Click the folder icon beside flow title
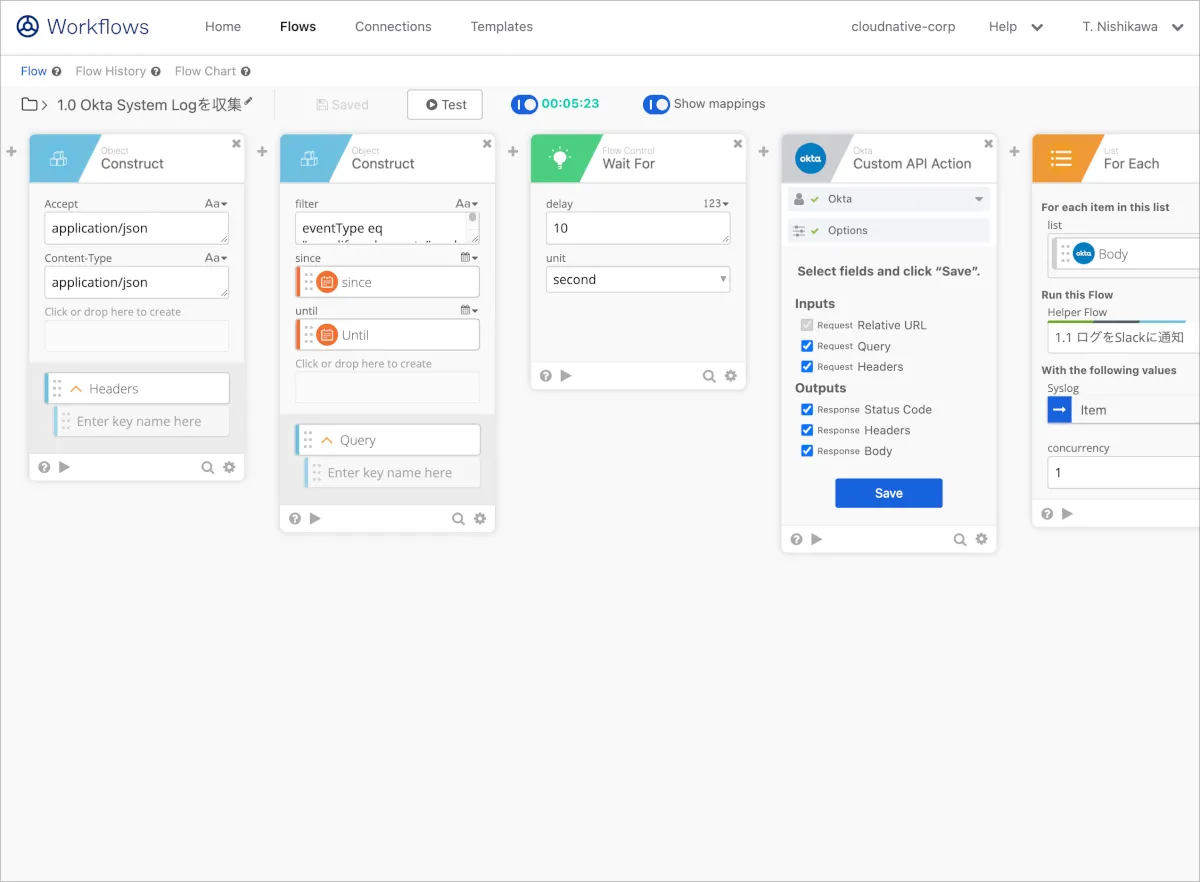This screenshot has width=1200, height=882. [30, 105]
